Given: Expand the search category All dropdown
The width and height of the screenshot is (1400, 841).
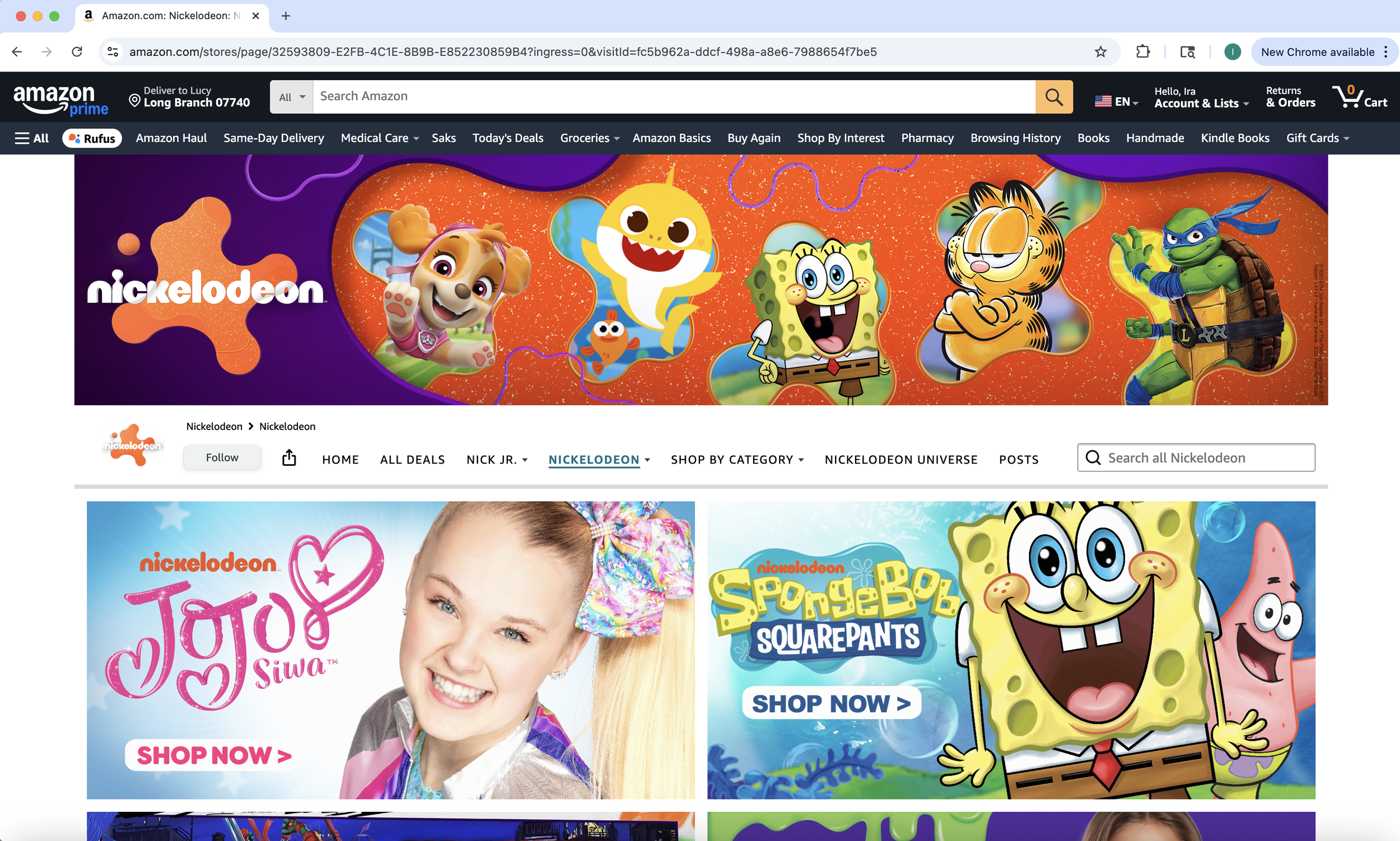Looking at the screenshot, I should 290,96.
